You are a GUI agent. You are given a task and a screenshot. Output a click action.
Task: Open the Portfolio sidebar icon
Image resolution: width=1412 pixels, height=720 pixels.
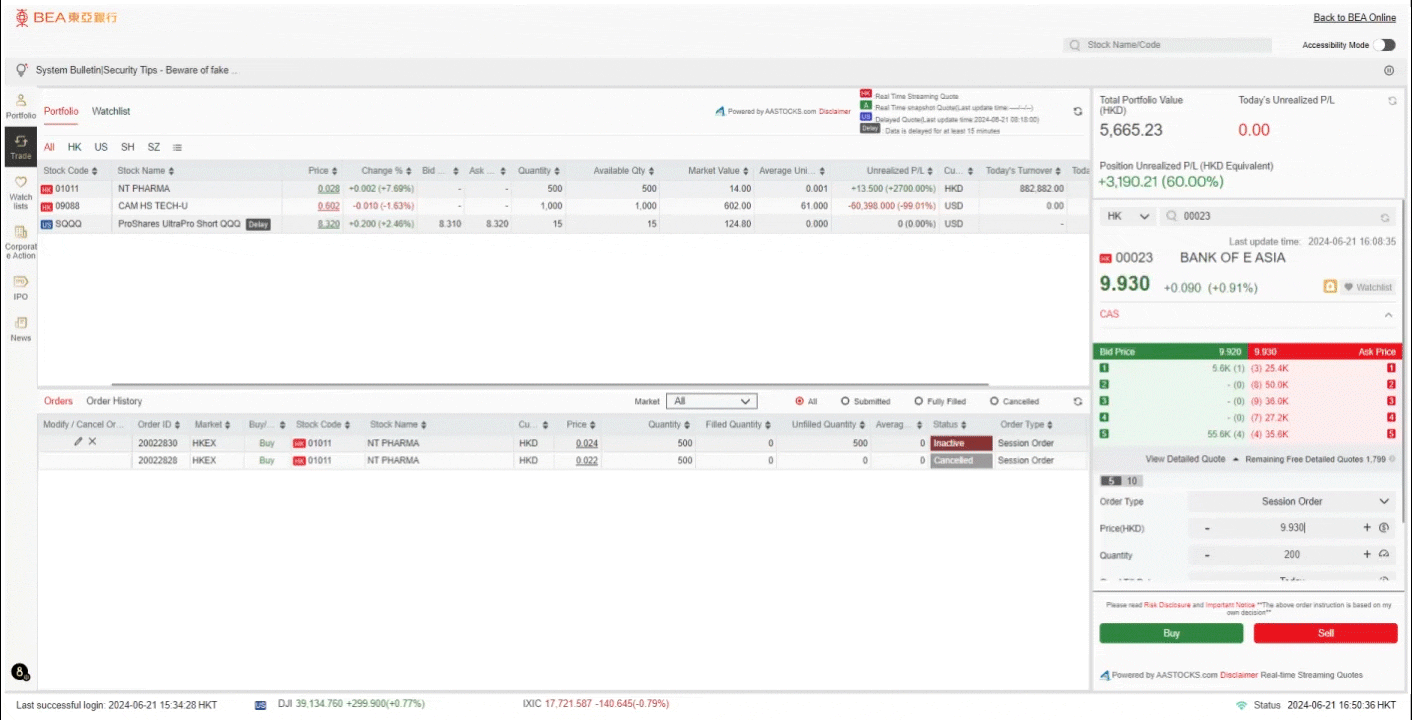coord(20,106)
